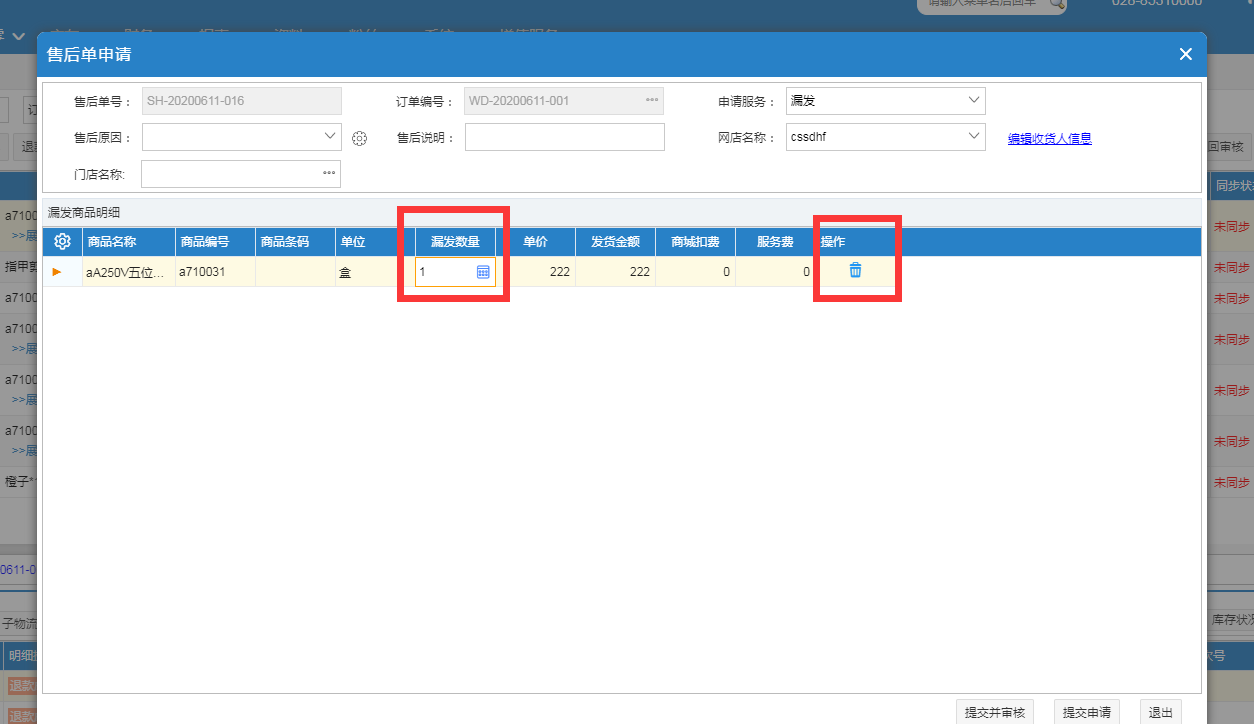Click the 漏发商品明细 section title
The image size is (1254, 724).
point(84,212)
